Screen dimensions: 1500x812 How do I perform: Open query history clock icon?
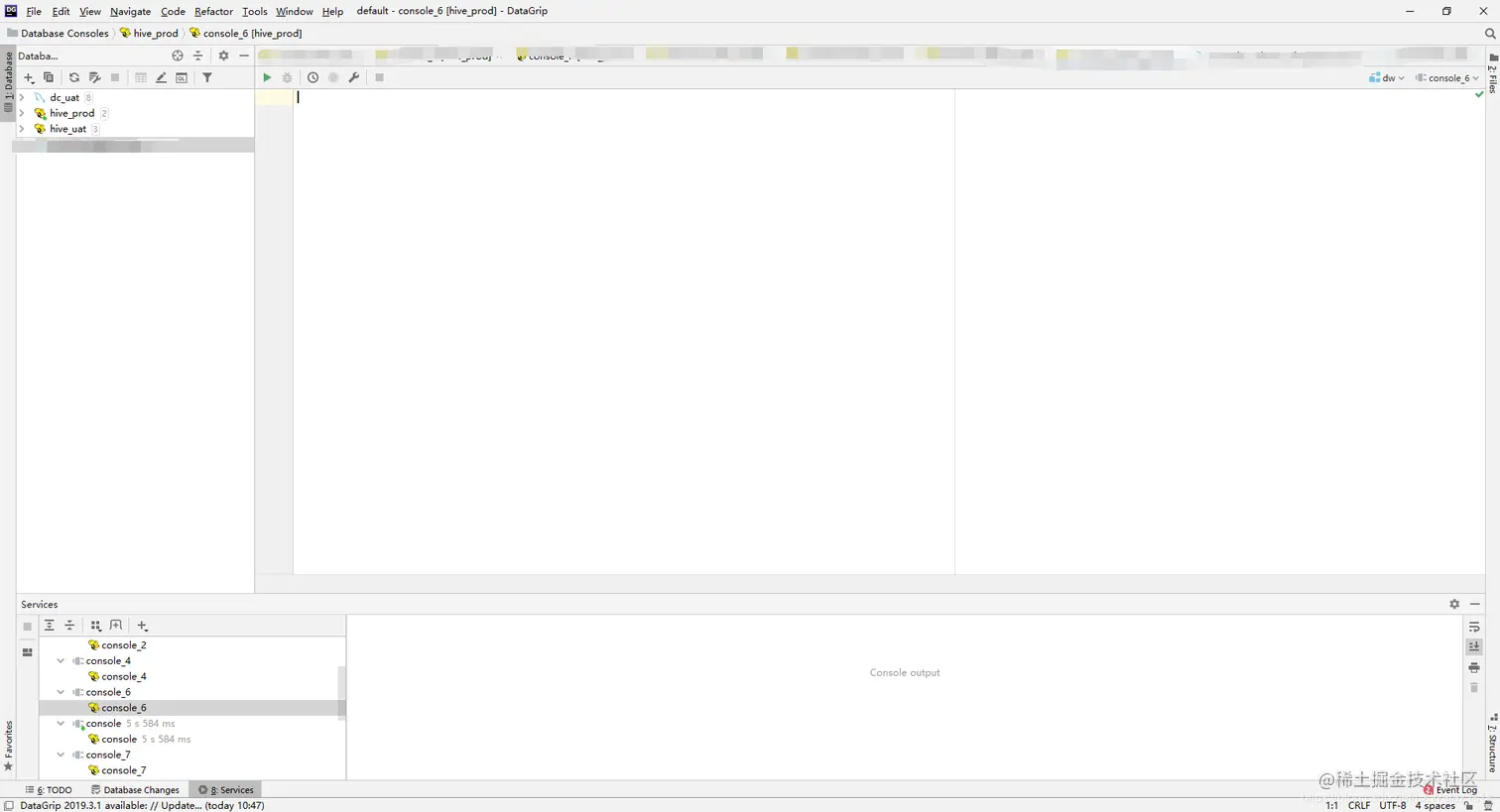312,77
